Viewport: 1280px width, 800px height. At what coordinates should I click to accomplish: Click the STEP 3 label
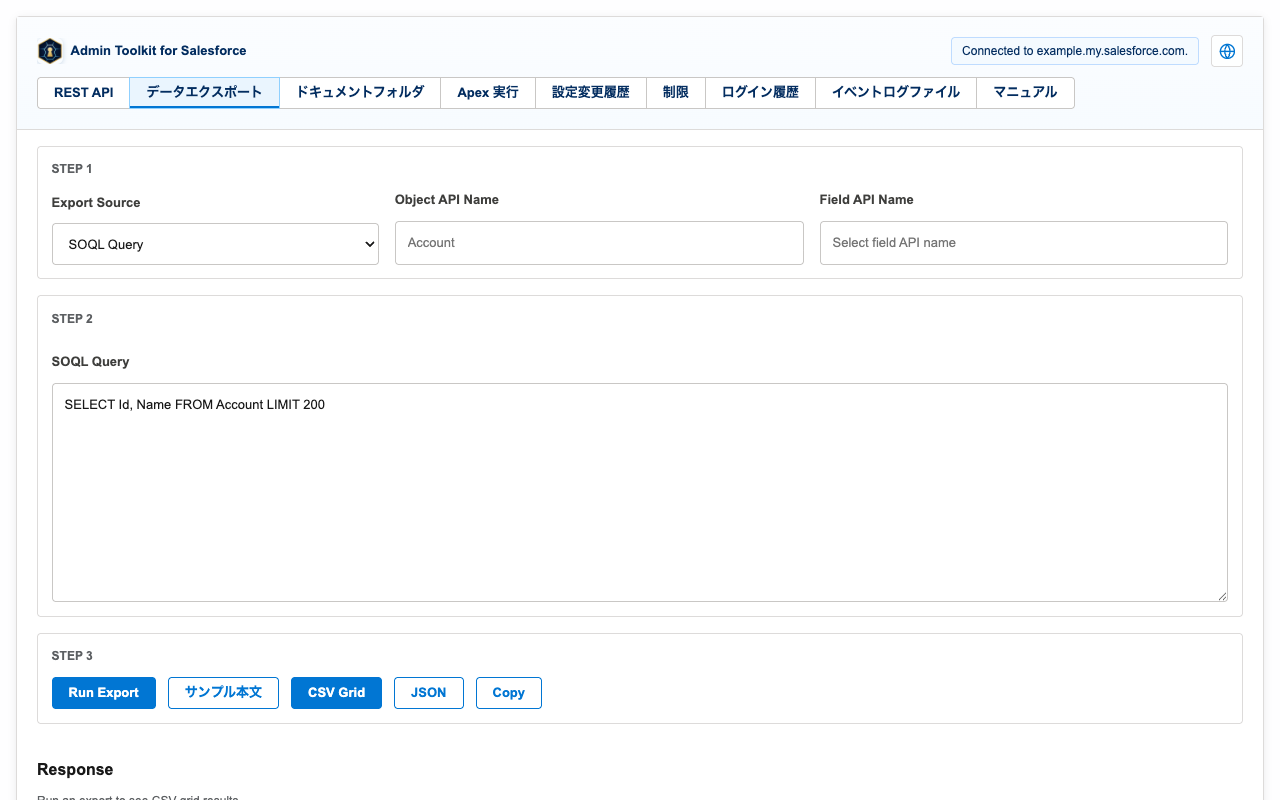72,656
